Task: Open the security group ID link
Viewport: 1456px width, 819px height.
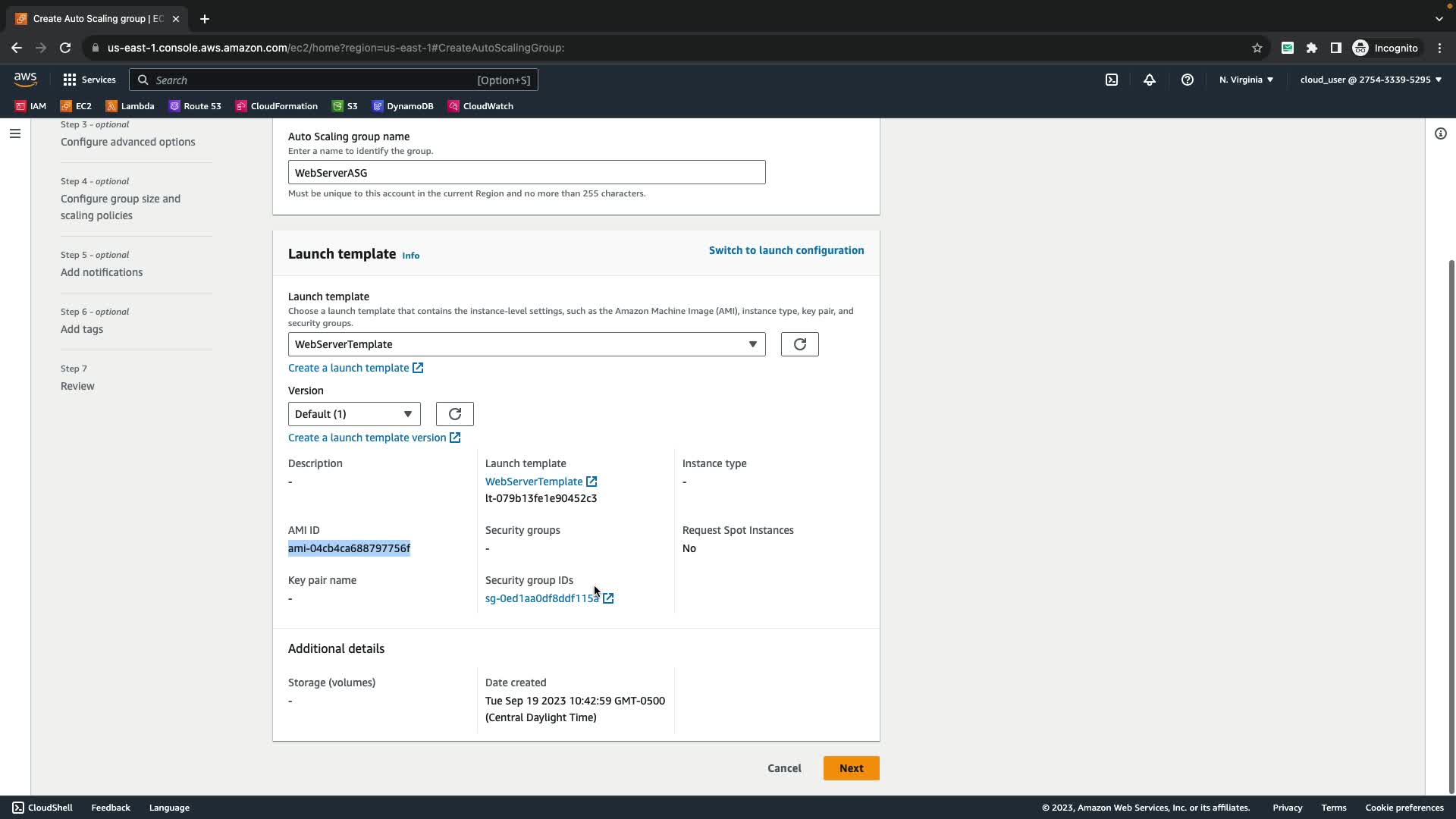Action: coord(541,598)
